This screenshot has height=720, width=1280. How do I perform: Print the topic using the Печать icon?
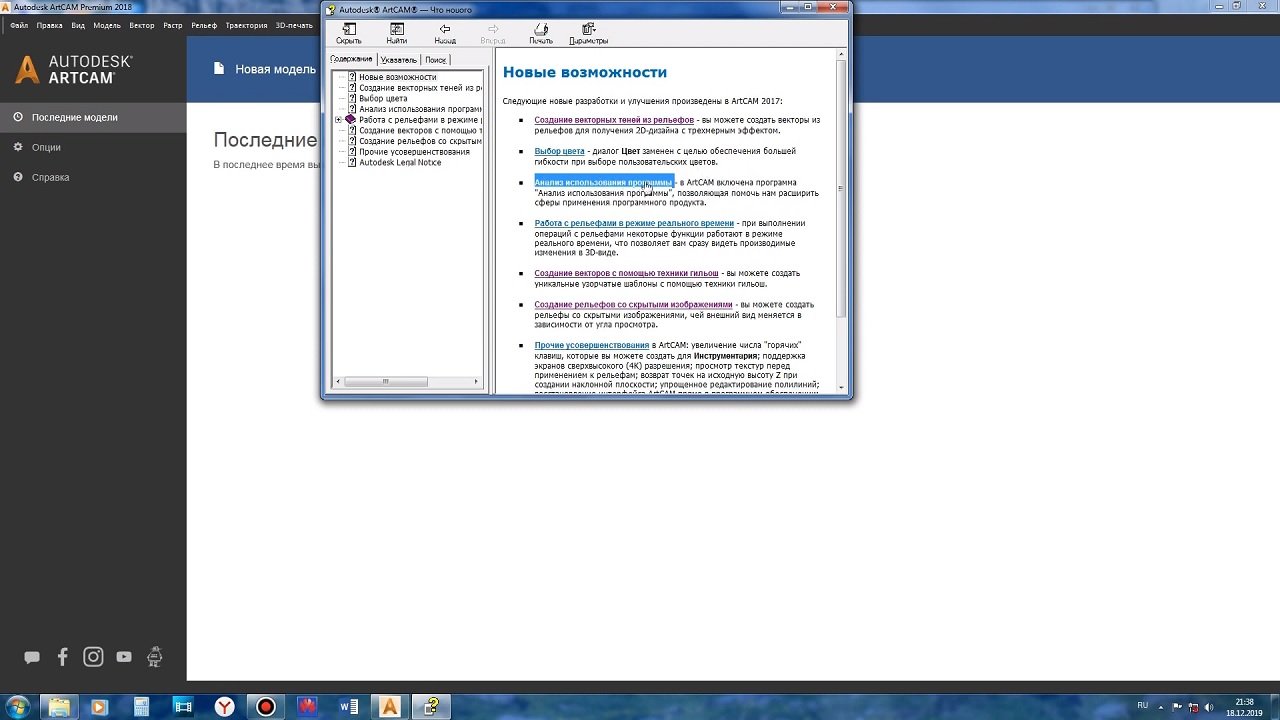540,31
